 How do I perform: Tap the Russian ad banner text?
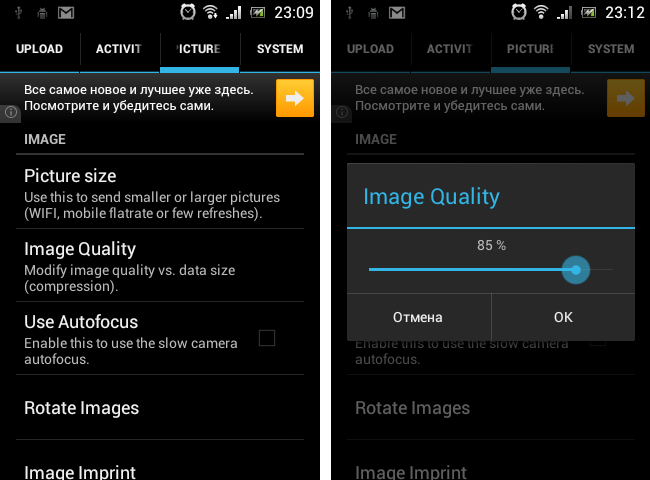pyautogui.click(x=138, y=98)
